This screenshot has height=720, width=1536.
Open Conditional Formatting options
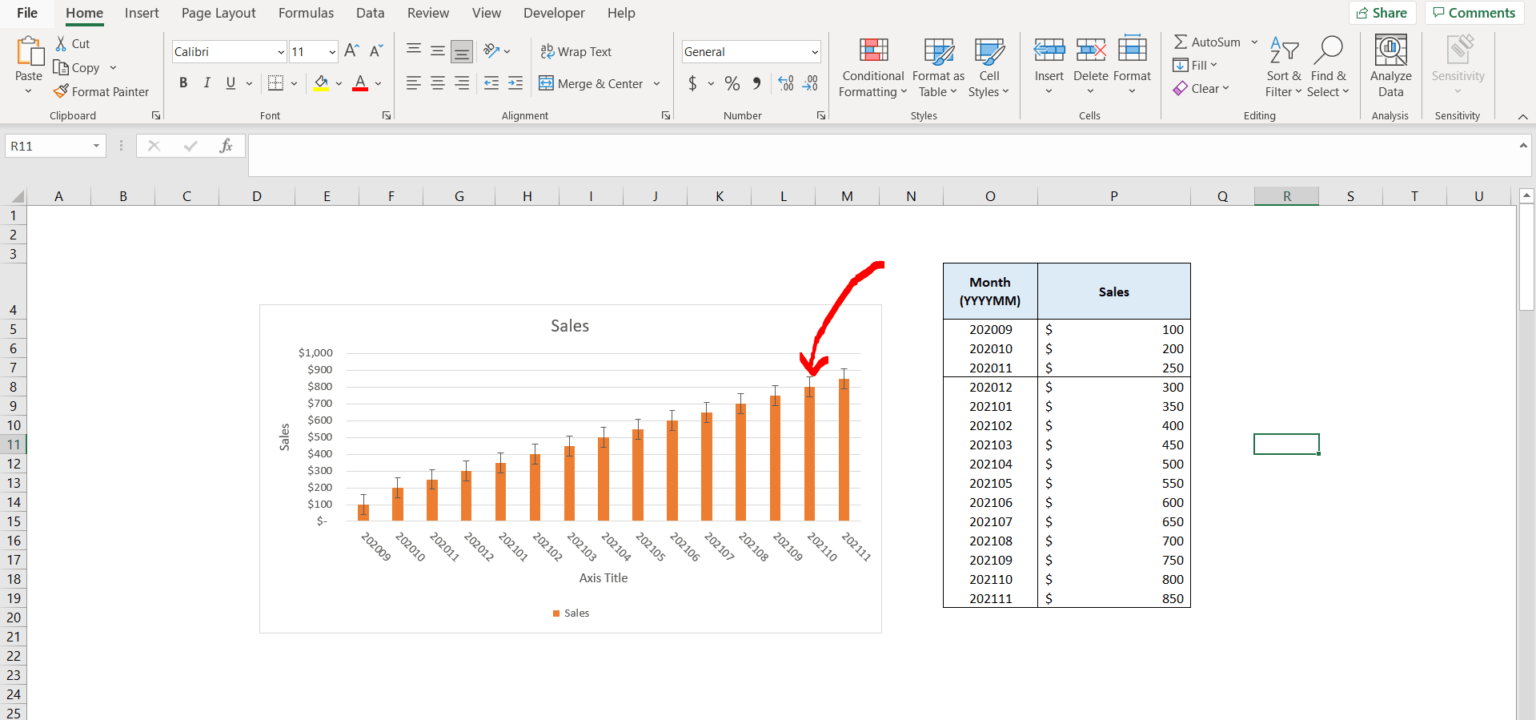click(871, 67)
